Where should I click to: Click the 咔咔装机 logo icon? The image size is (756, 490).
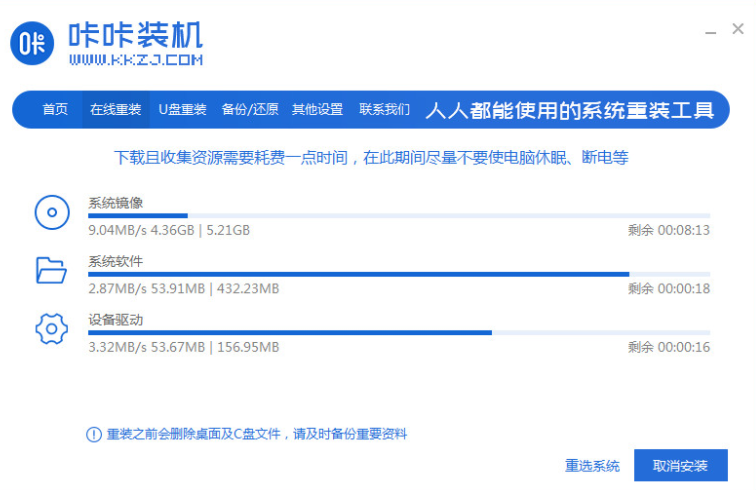coord(33,42)
